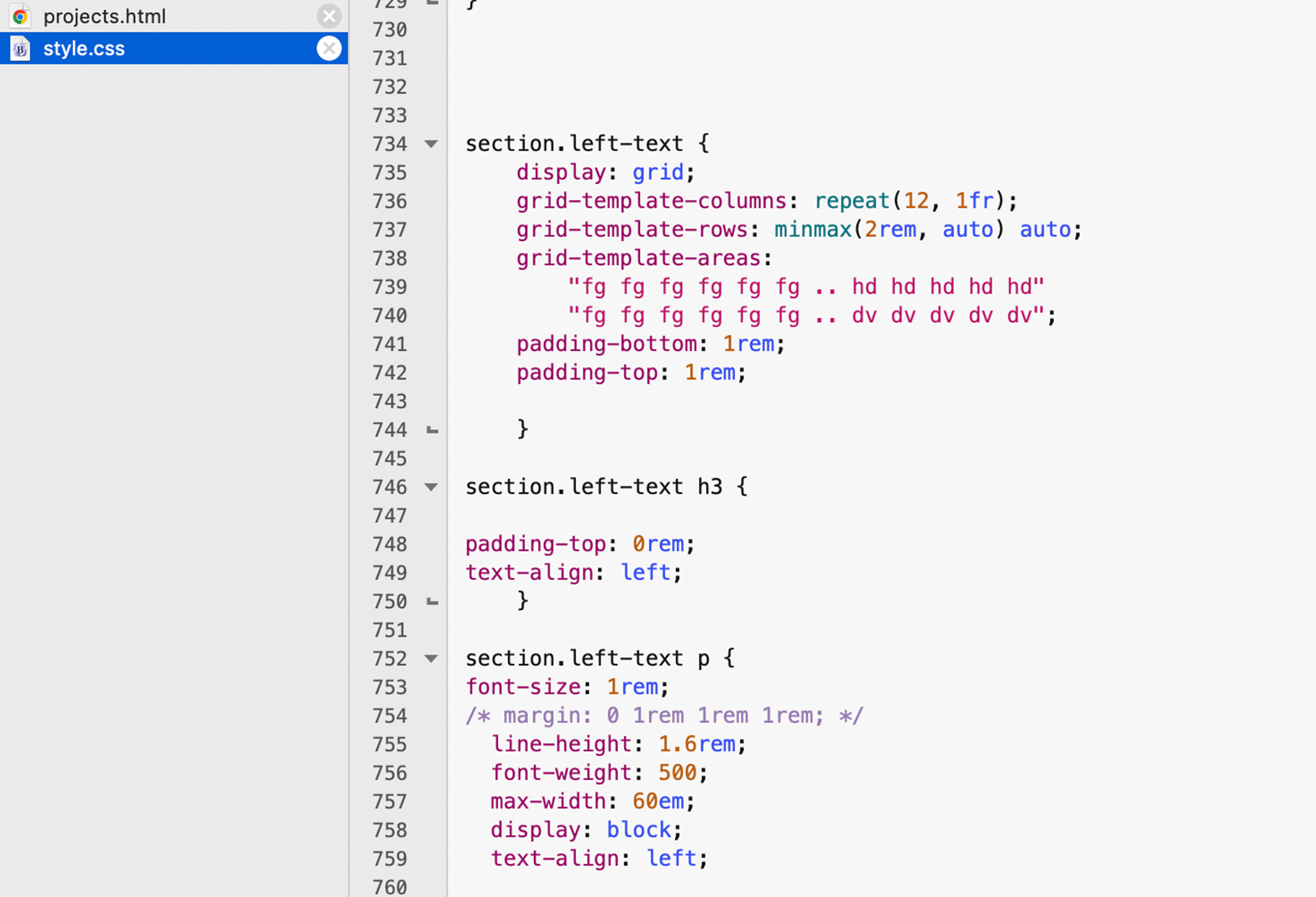1316x897 pixels.
Task: Click the grid area string ending in 'hd hd'
Action: pyautogui.click(x=806, y=287)
